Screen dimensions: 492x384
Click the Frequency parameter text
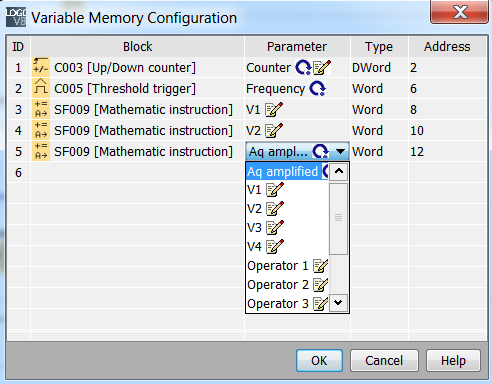(x=275, y=89)
